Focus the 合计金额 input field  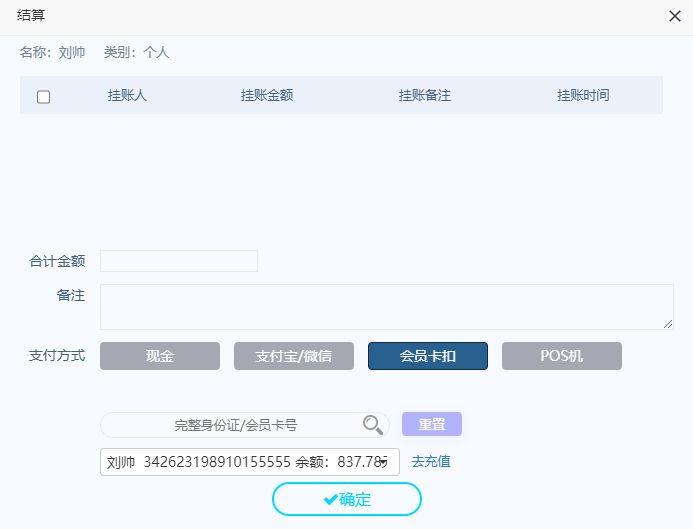click(179, 261)
